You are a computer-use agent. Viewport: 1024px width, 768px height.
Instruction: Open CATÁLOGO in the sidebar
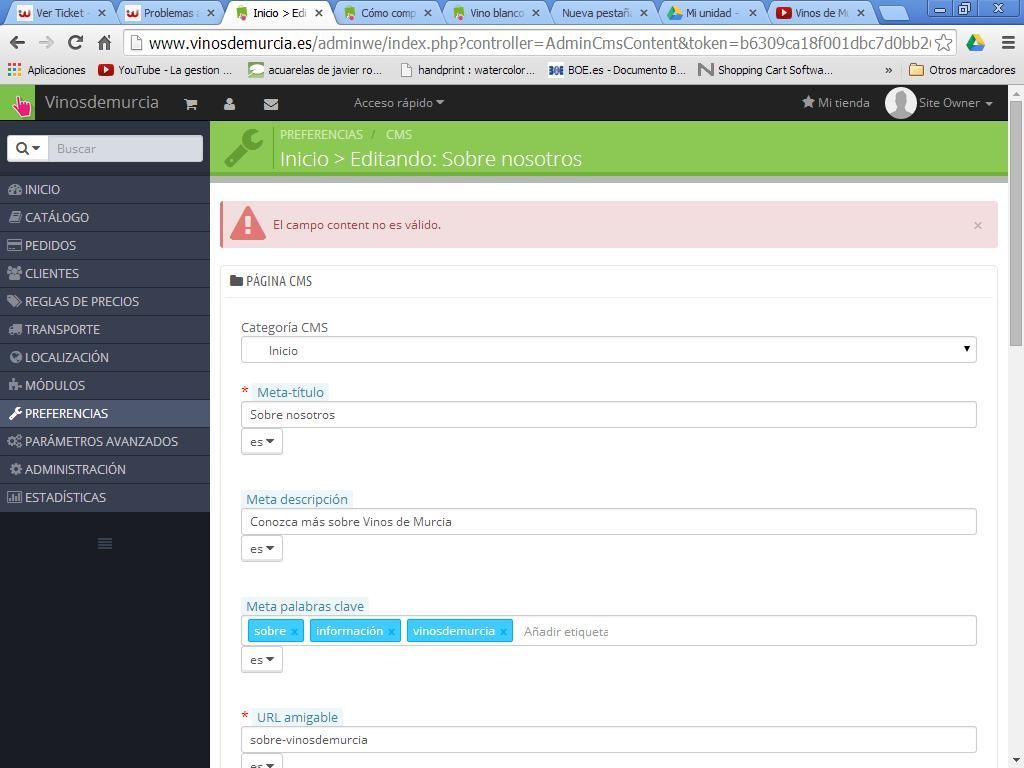coord(104,217)
